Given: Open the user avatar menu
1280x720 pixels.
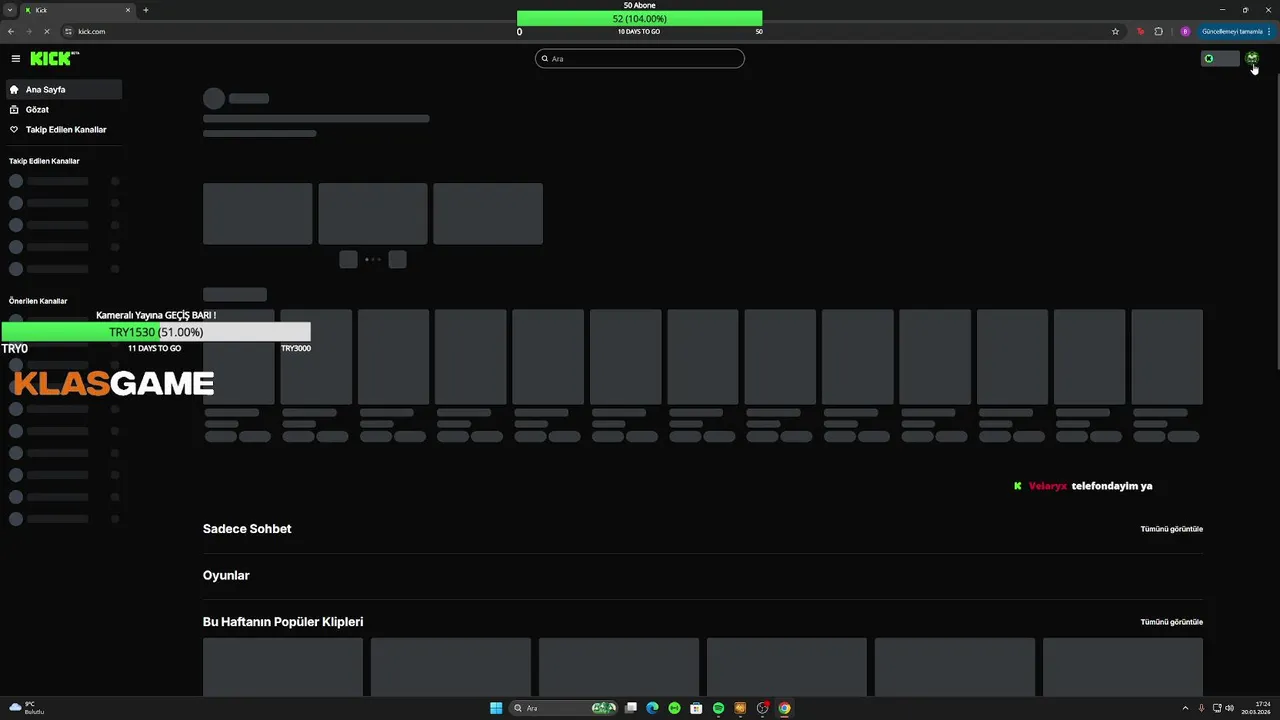Looking at the screenshot, I should coord(1252,58).
